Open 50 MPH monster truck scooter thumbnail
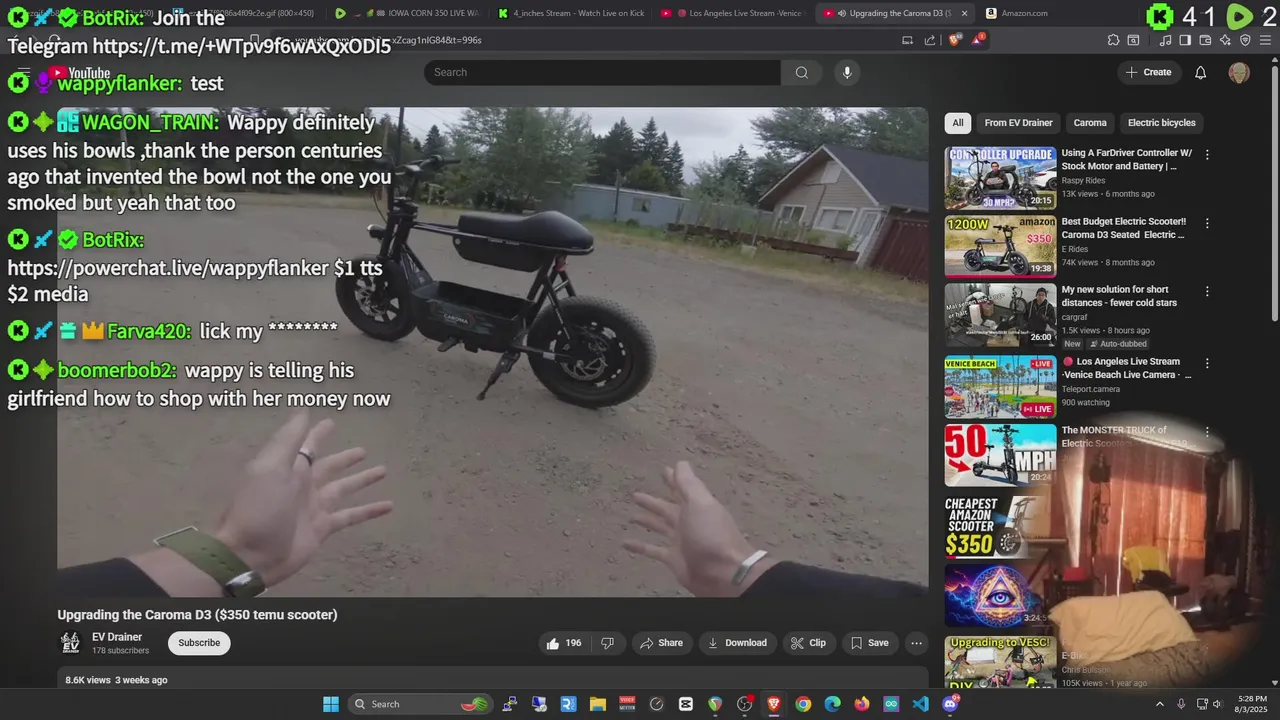The image size is (1280, 720). point(1000,455)
